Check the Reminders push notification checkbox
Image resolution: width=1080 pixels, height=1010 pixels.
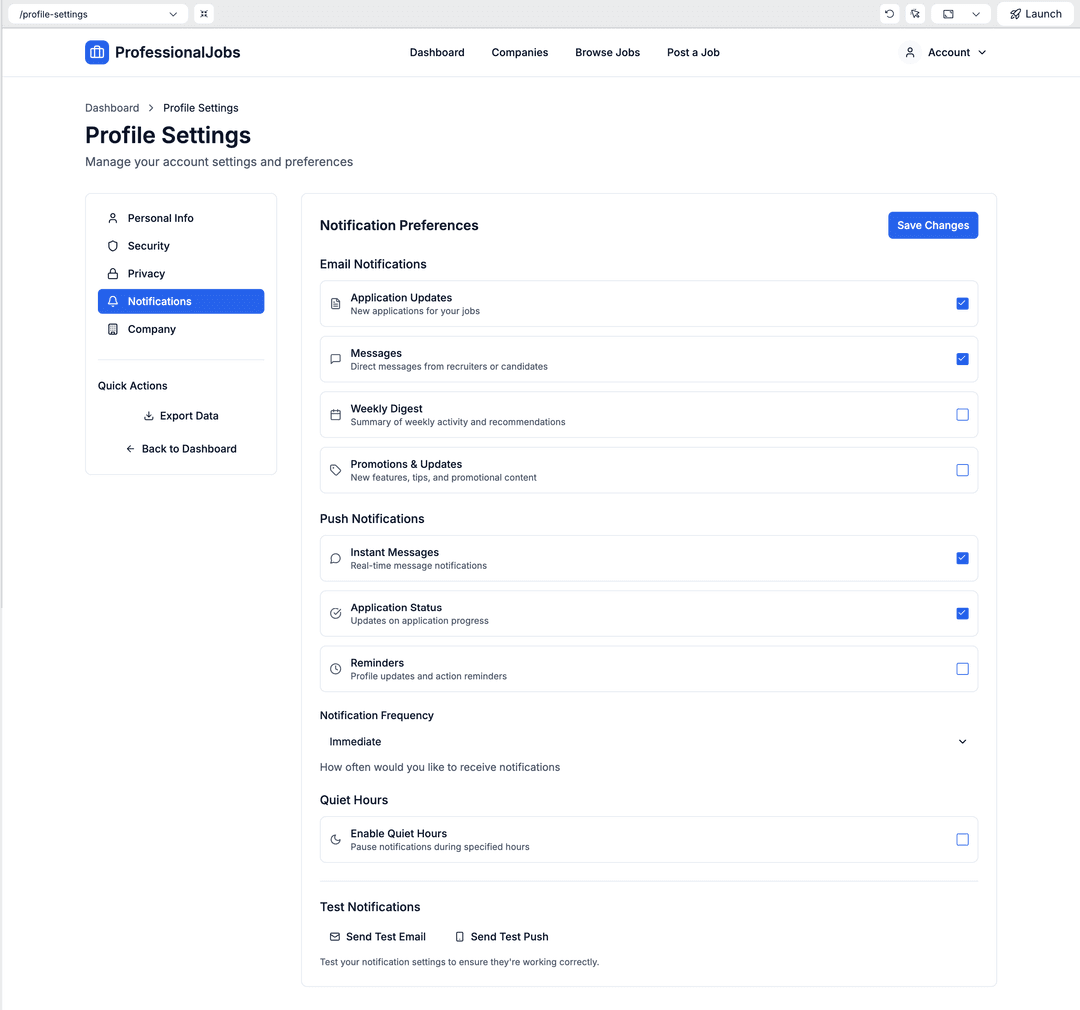click(962, 669)
